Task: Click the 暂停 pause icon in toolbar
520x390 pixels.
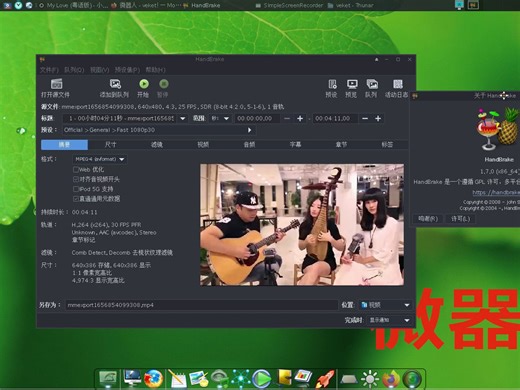Action: pos(163,84)
